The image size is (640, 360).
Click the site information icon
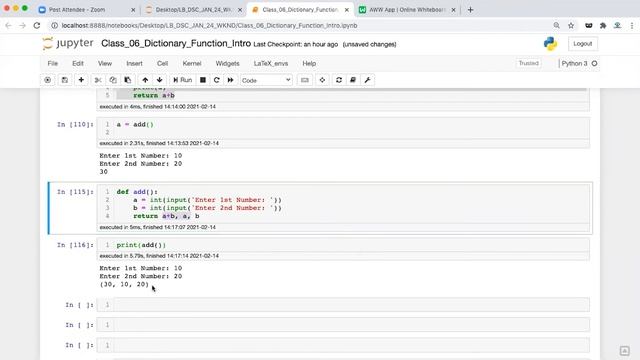[54, 25]
